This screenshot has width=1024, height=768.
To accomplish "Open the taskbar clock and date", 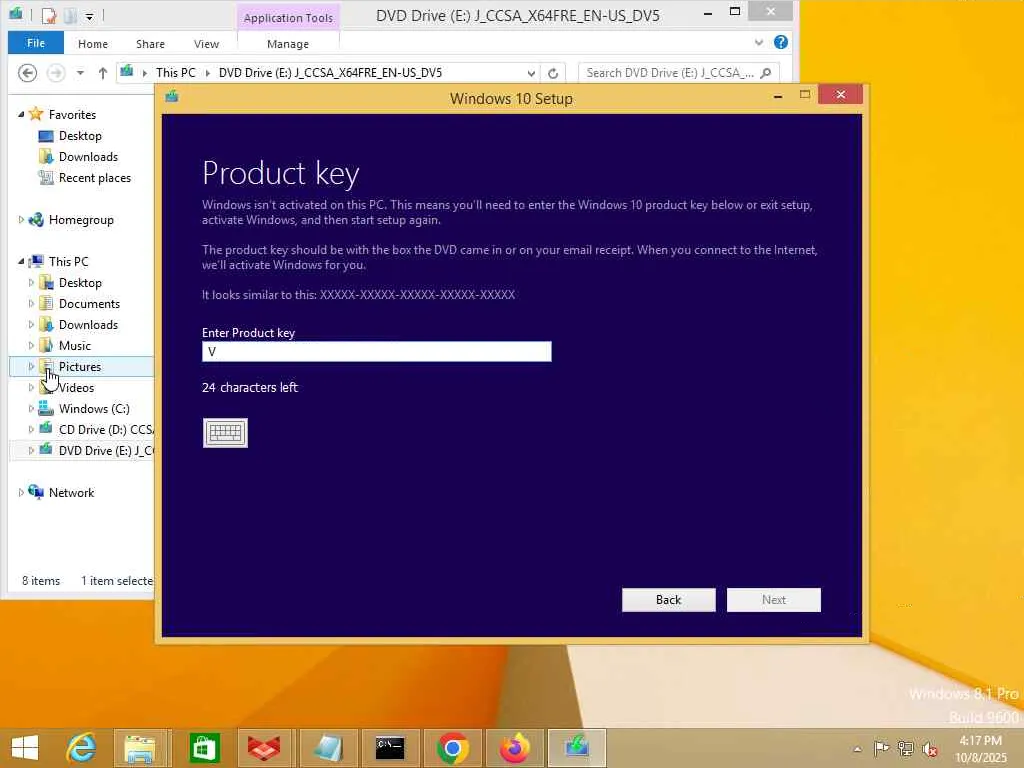I will (x=982, y=749).
